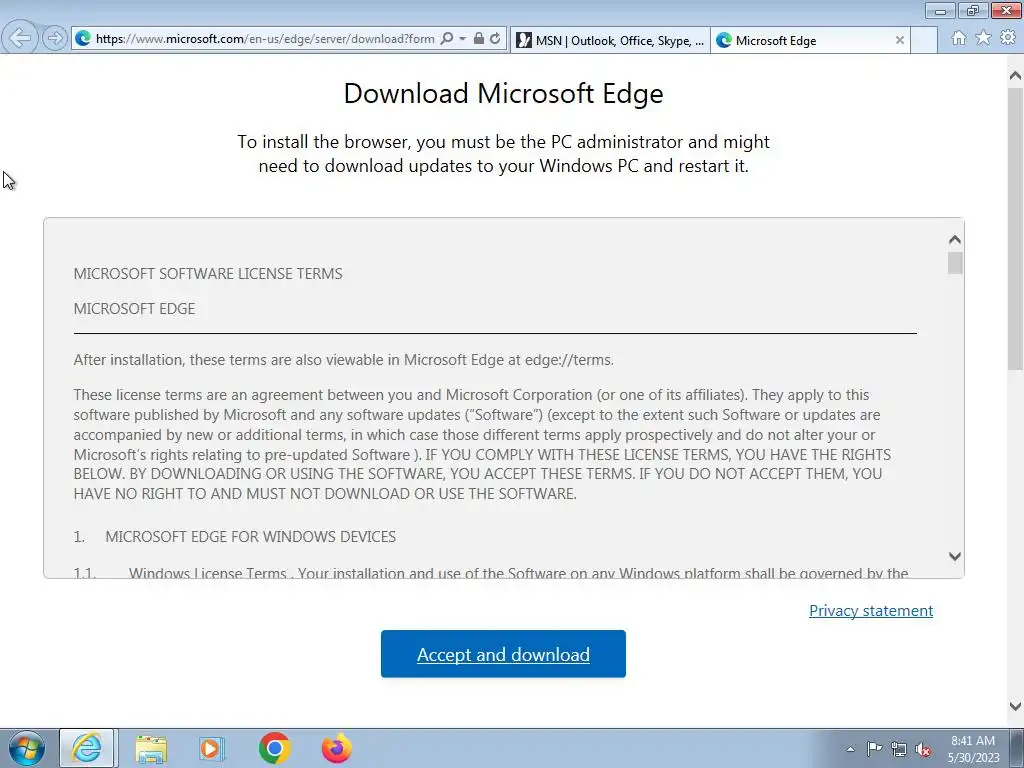Click the 'MICROSOFT EDGE' license subtitle

[x=134, y=308]
